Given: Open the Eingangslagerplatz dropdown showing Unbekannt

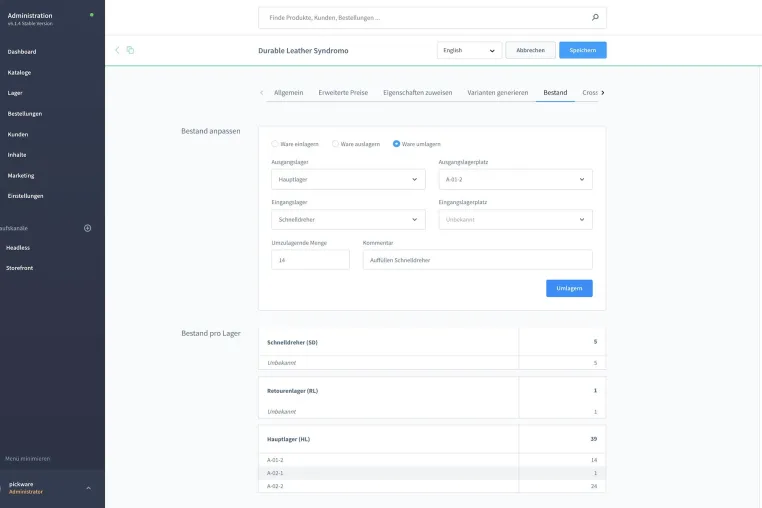Looking at the screenshot, I should click(x=516, y=220).
